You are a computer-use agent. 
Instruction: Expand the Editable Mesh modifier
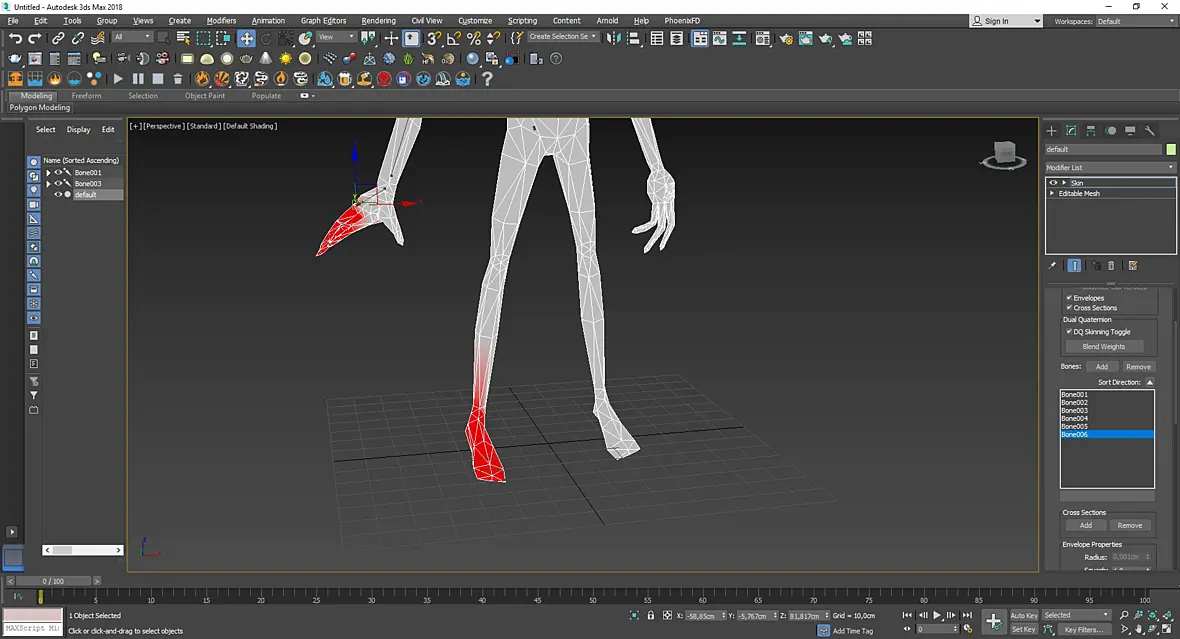[x=1052, y=193]
